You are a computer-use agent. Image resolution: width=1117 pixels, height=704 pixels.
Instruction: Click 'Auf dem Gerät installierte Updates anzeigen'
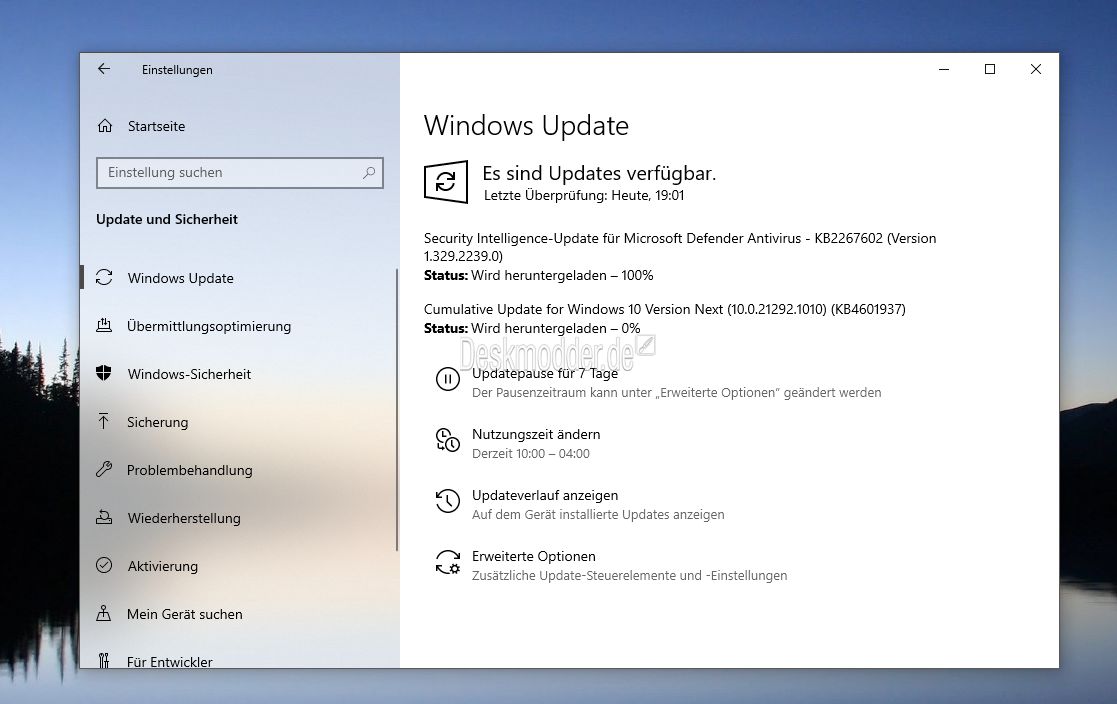(x=598, y=514)
